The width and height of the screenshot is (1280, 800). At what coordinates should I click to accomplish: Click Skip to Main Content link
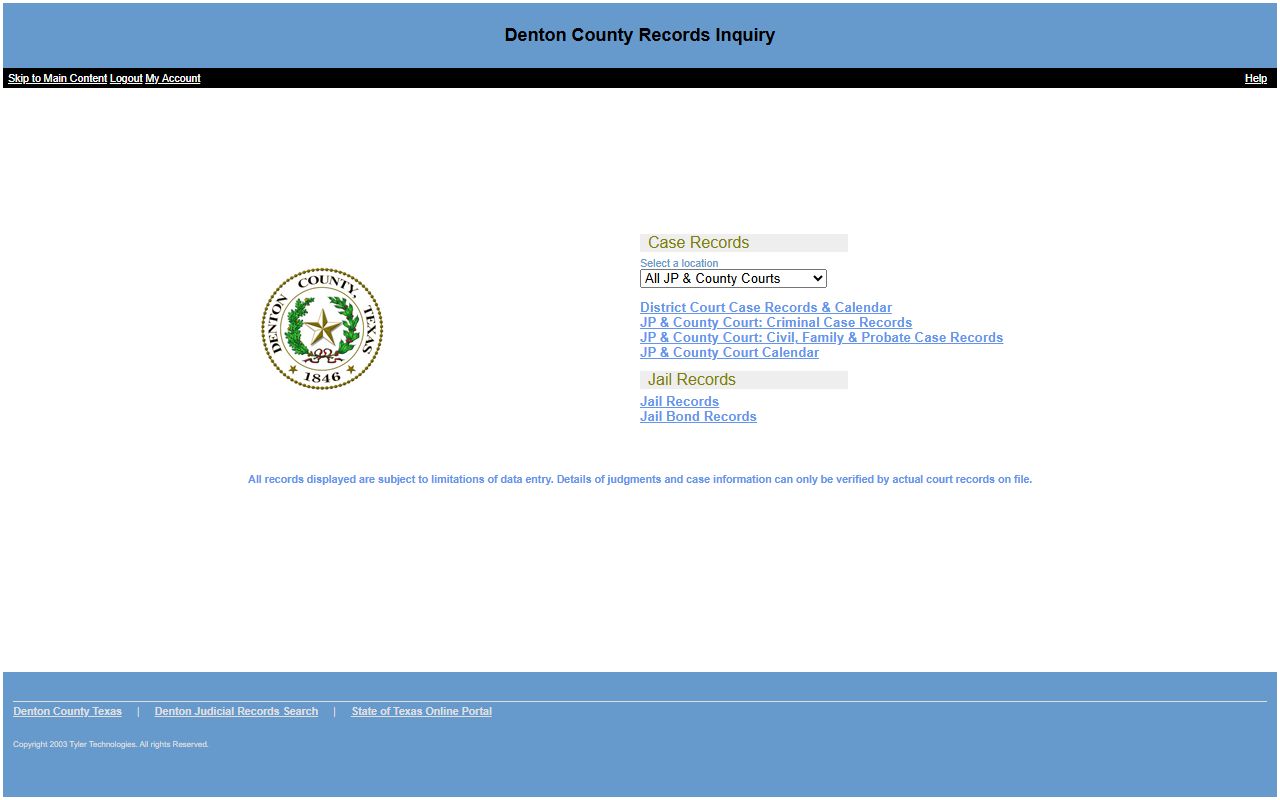tap(57, 78)
